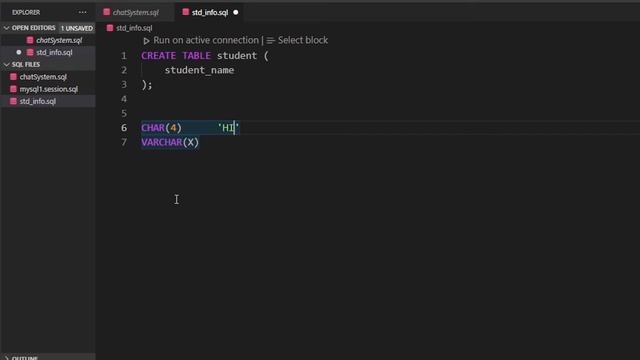Click unsaved dot beside std_info.sql in Open Editors
This screenshot has height=360, width=640.
tap(19, 52)
